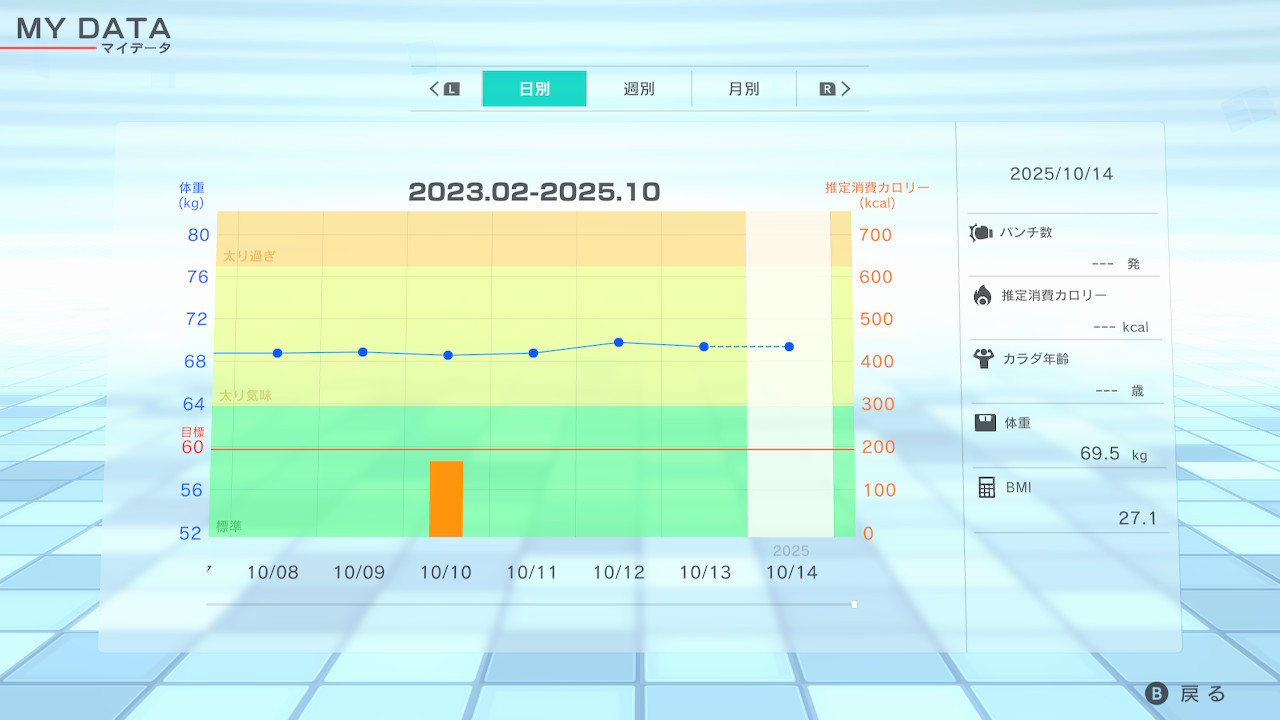The image size is (1280, 720).
Task: Click the L shoulder button icon
Action: tap(451, 89)
